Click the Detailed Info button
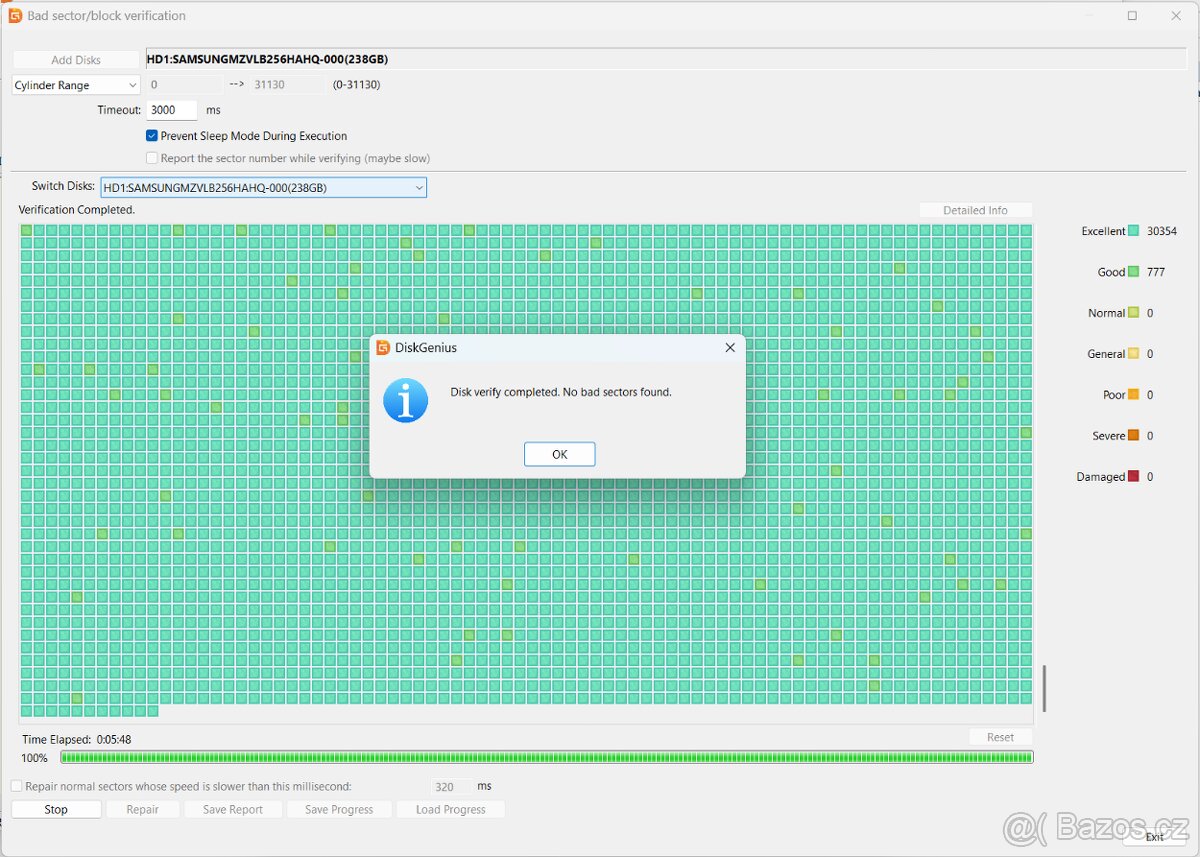 [x=976, y=210]
